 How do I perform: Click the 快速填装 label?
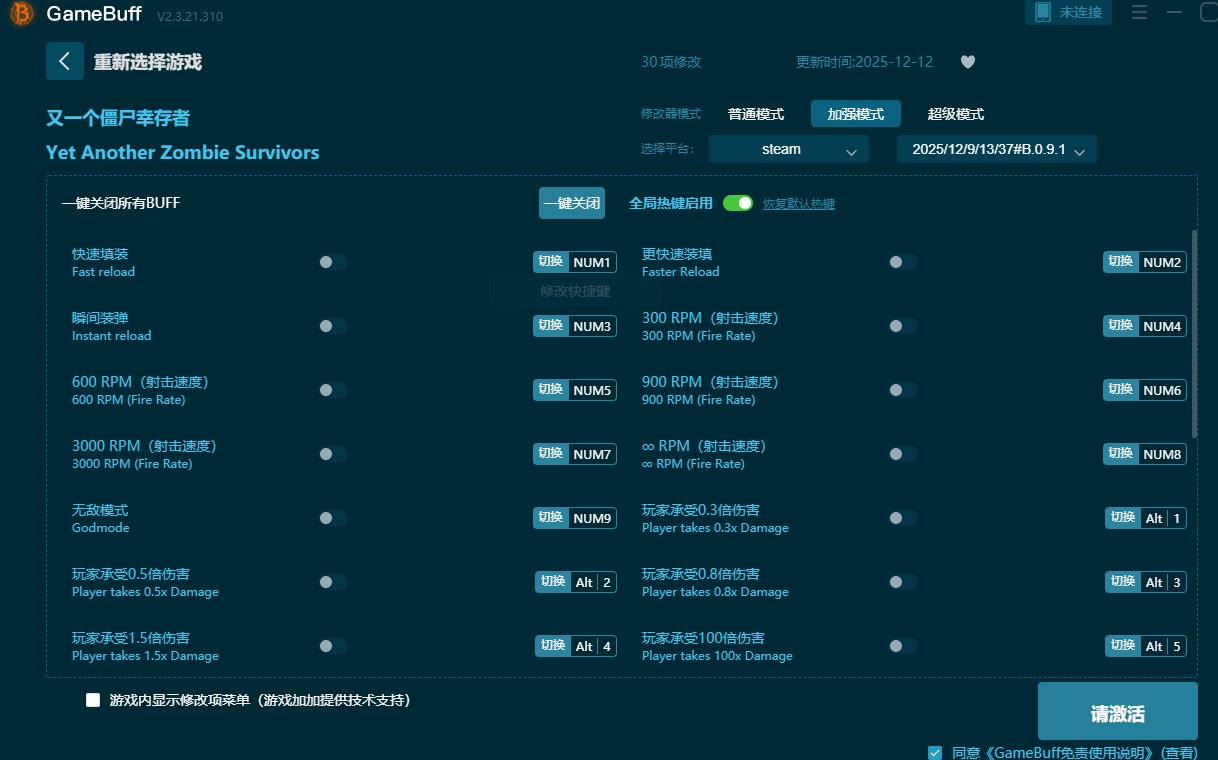100,254
